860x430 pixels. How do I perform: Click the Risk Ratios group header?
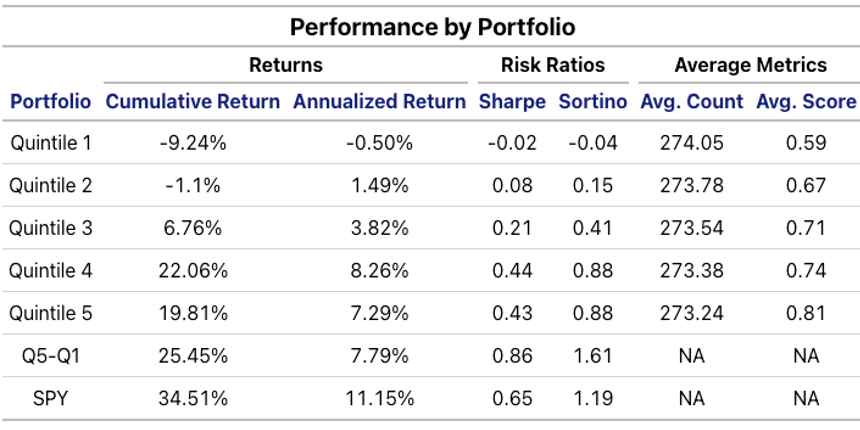[x=553, y=66]
